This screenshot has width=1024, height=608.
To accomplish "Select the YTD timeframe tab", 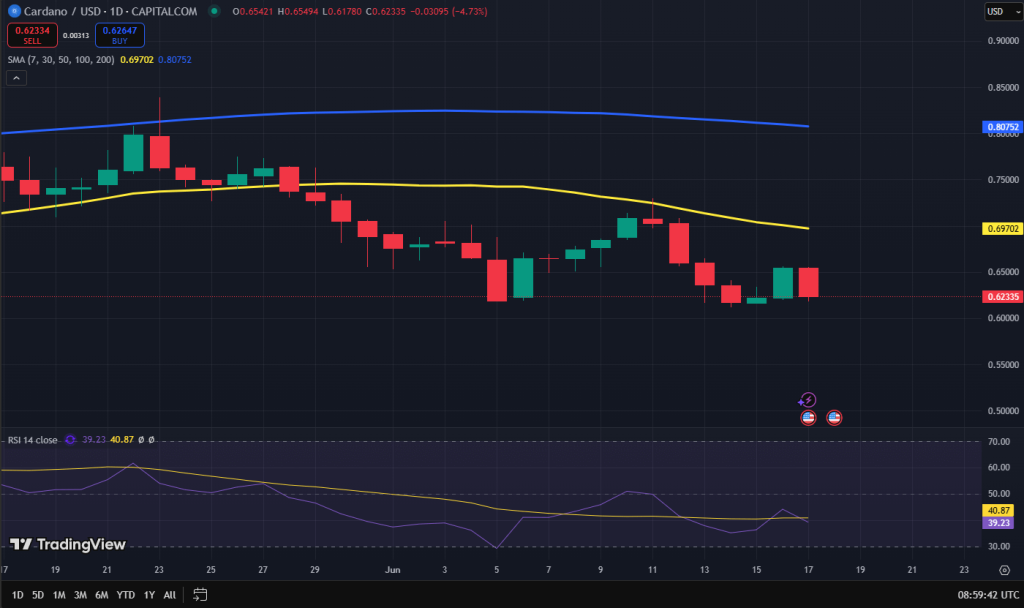I will pos(124,594).
